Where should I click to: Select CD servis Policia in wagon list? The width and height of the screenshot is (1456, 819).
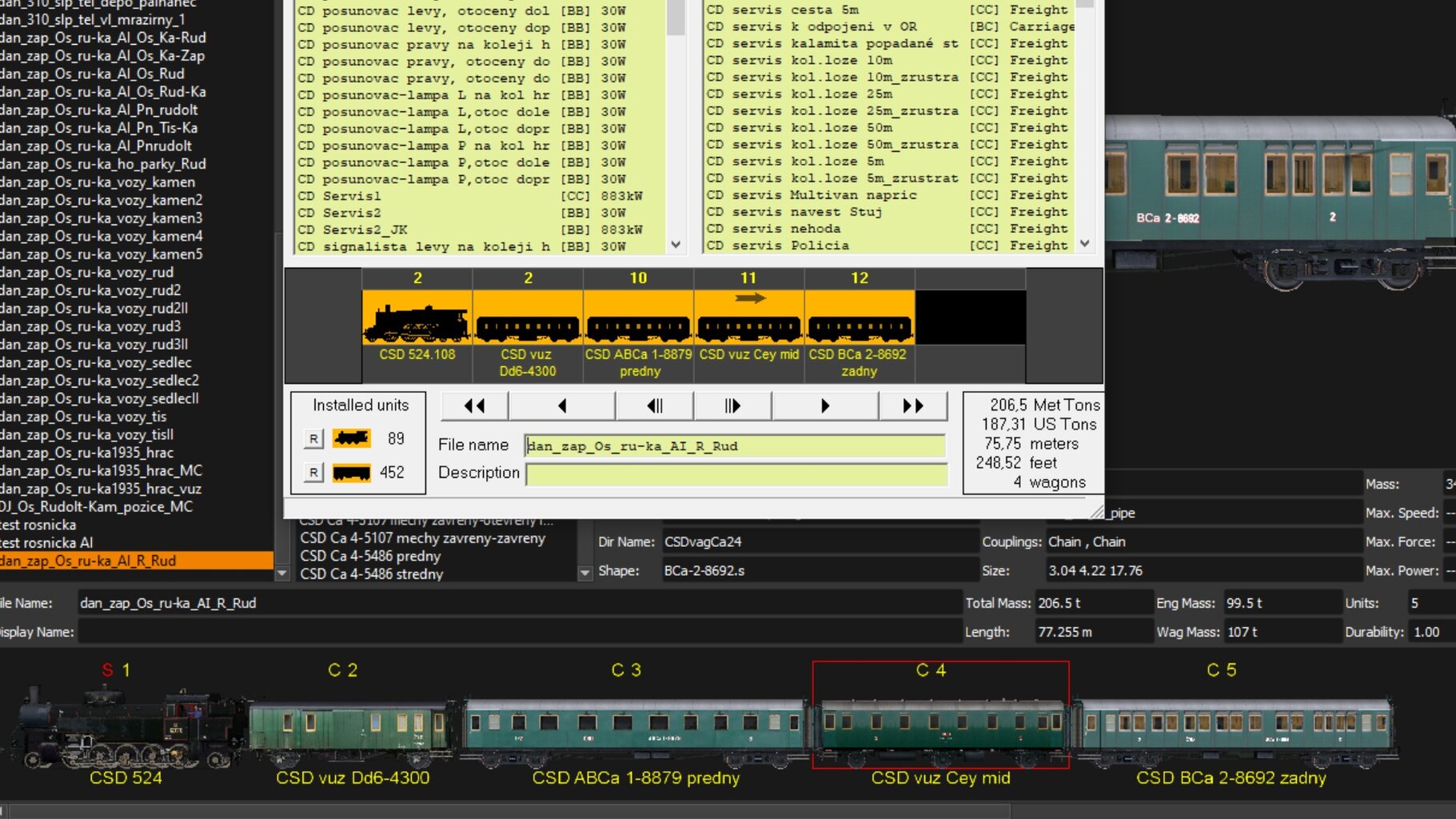click(x=832, y=246)
